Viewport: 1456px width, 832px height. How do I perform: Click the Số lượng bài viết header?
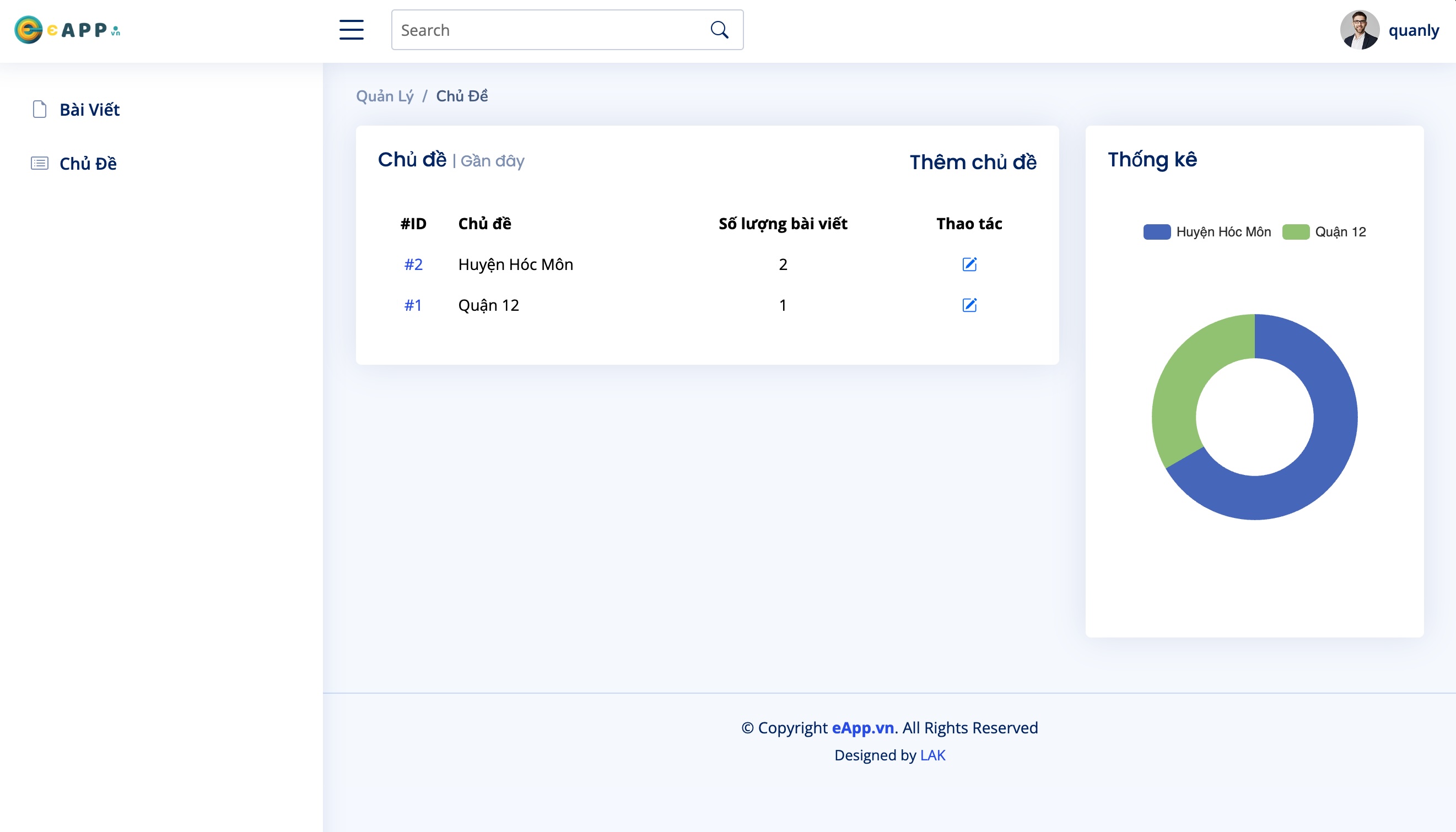tap(783, 224)
